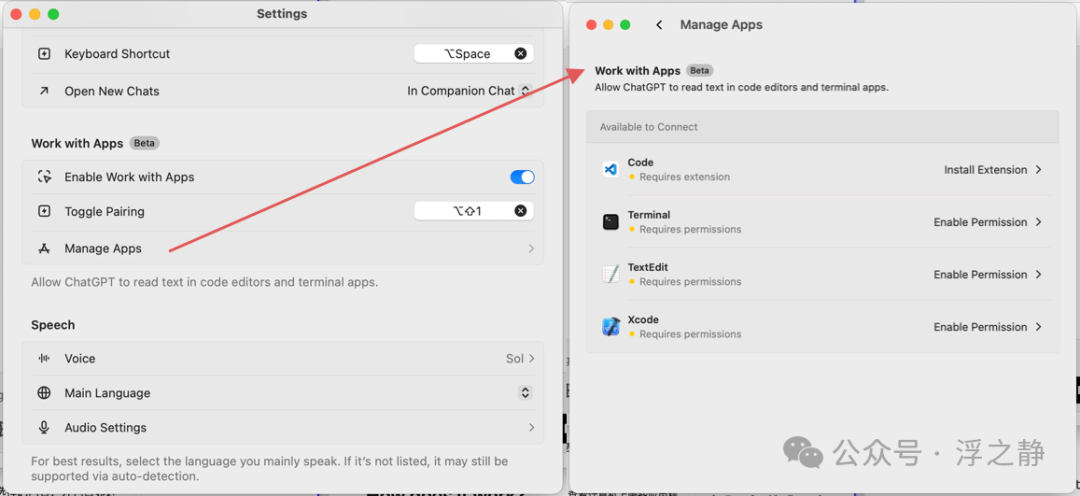Click the Main Language globe icon
The image size is (1080, 496).
click(x=44, y=393)
